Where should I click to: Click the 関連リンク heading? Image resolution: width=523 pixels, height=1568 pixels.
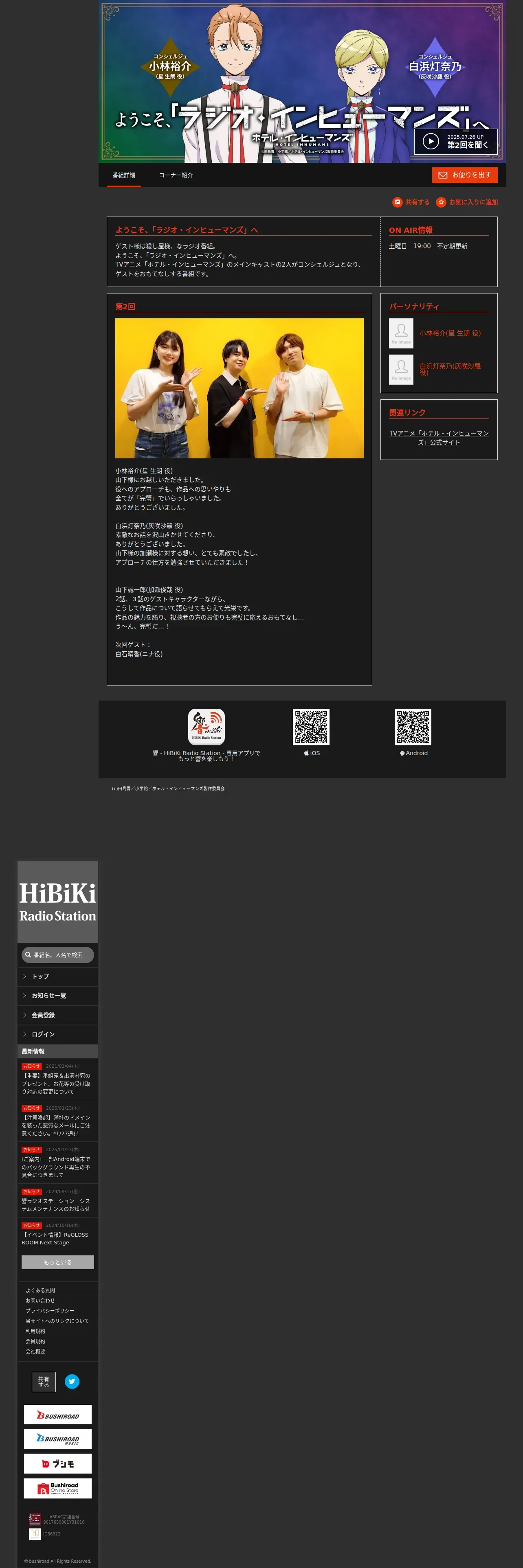pyautogui.click(x=407, y=413)
